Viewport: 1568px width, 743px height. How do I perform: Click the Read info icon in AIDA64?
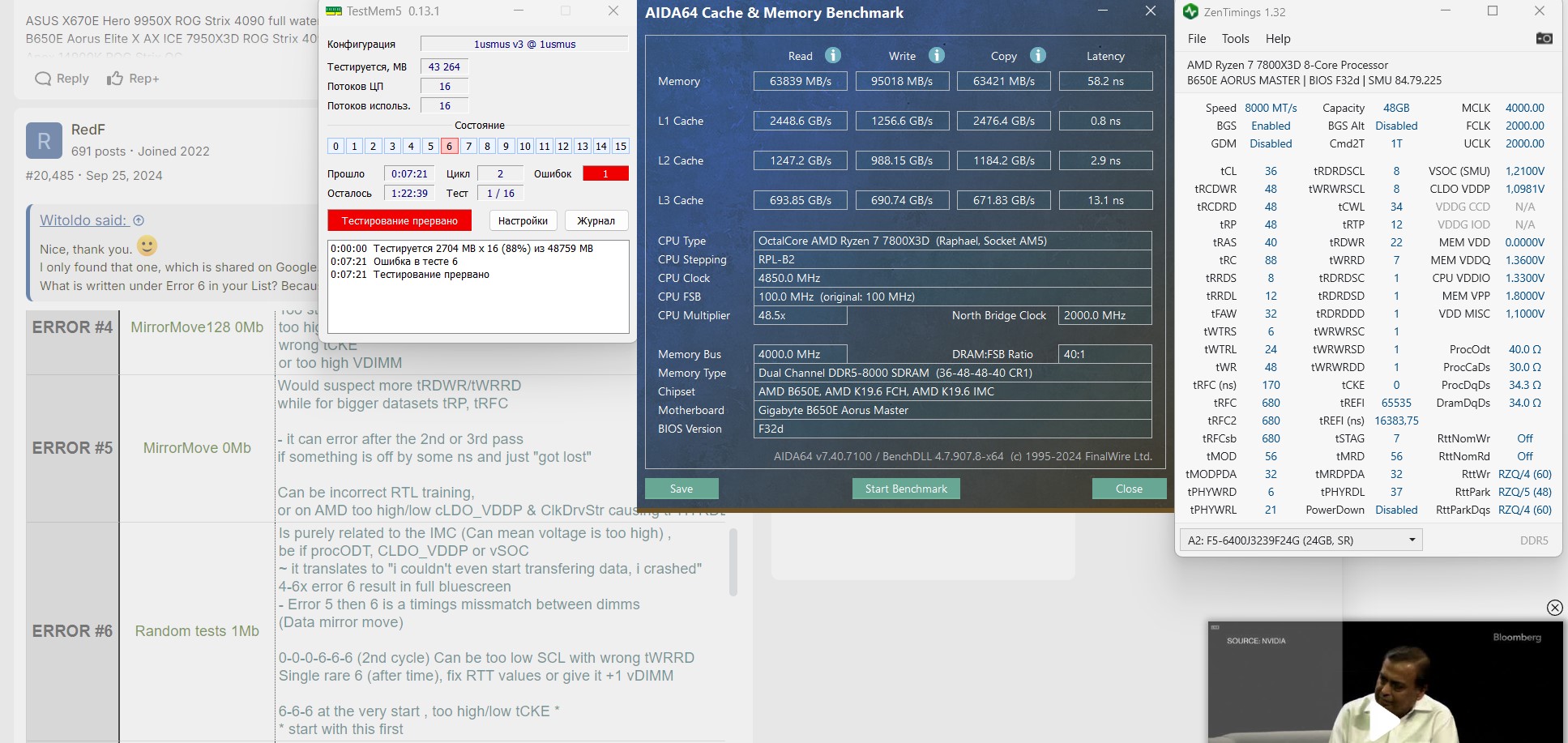[833, 55]
